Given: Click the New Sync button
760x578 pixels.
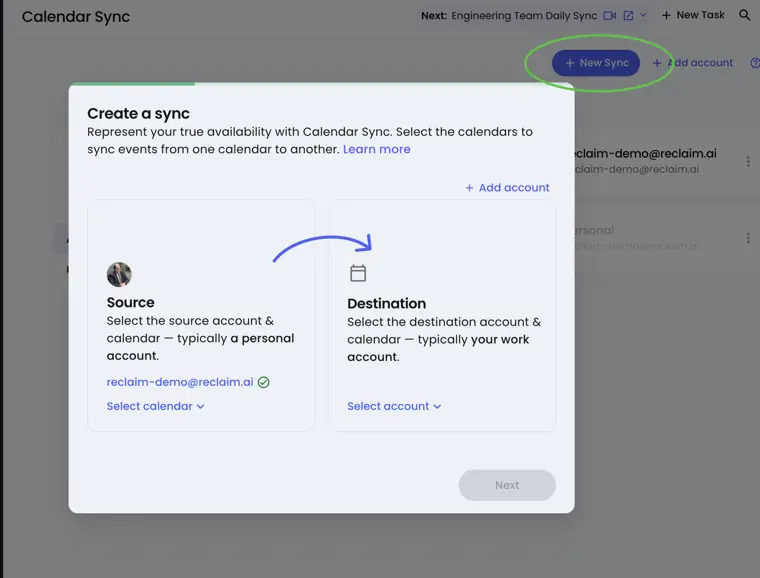Looking at the screenshot, I should [596, 63].
